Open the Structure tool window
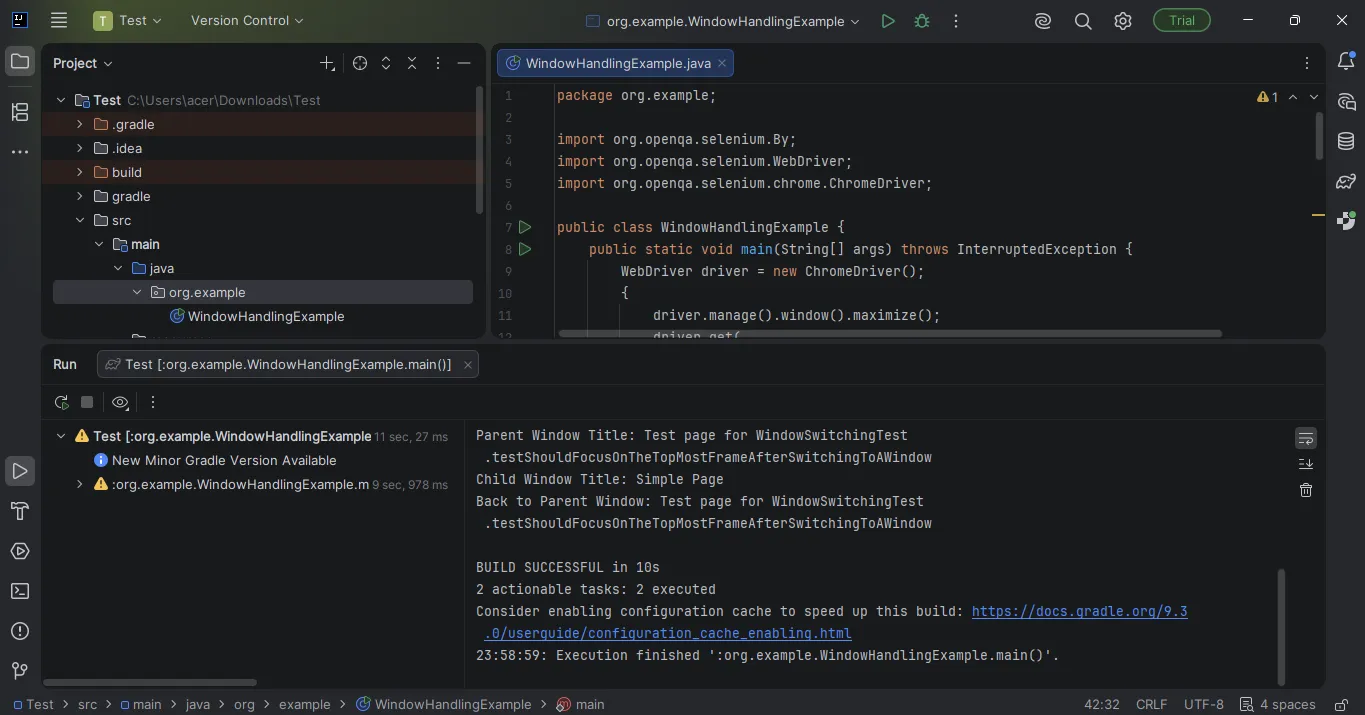This screenshot has width=1365, height=715. [x=20, y=112]
